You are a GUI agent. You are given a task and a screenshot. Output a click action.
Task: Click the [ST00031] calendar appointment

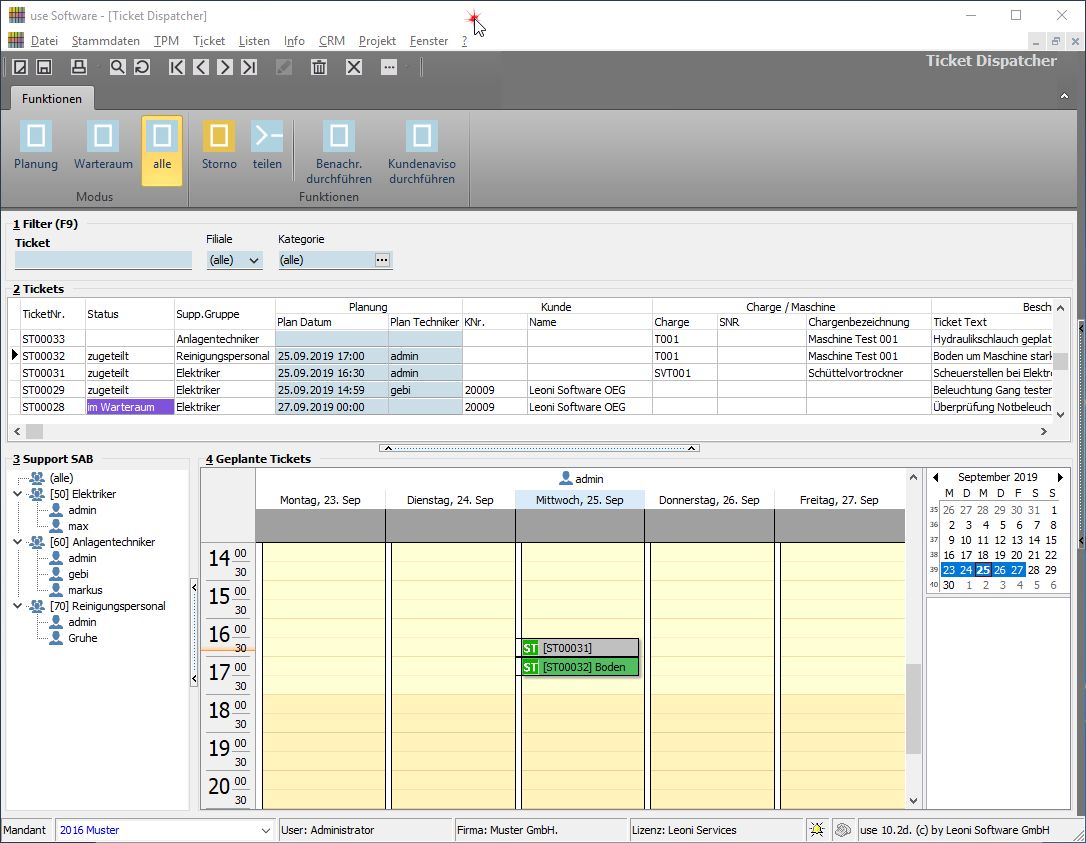(x=580, y=648)
